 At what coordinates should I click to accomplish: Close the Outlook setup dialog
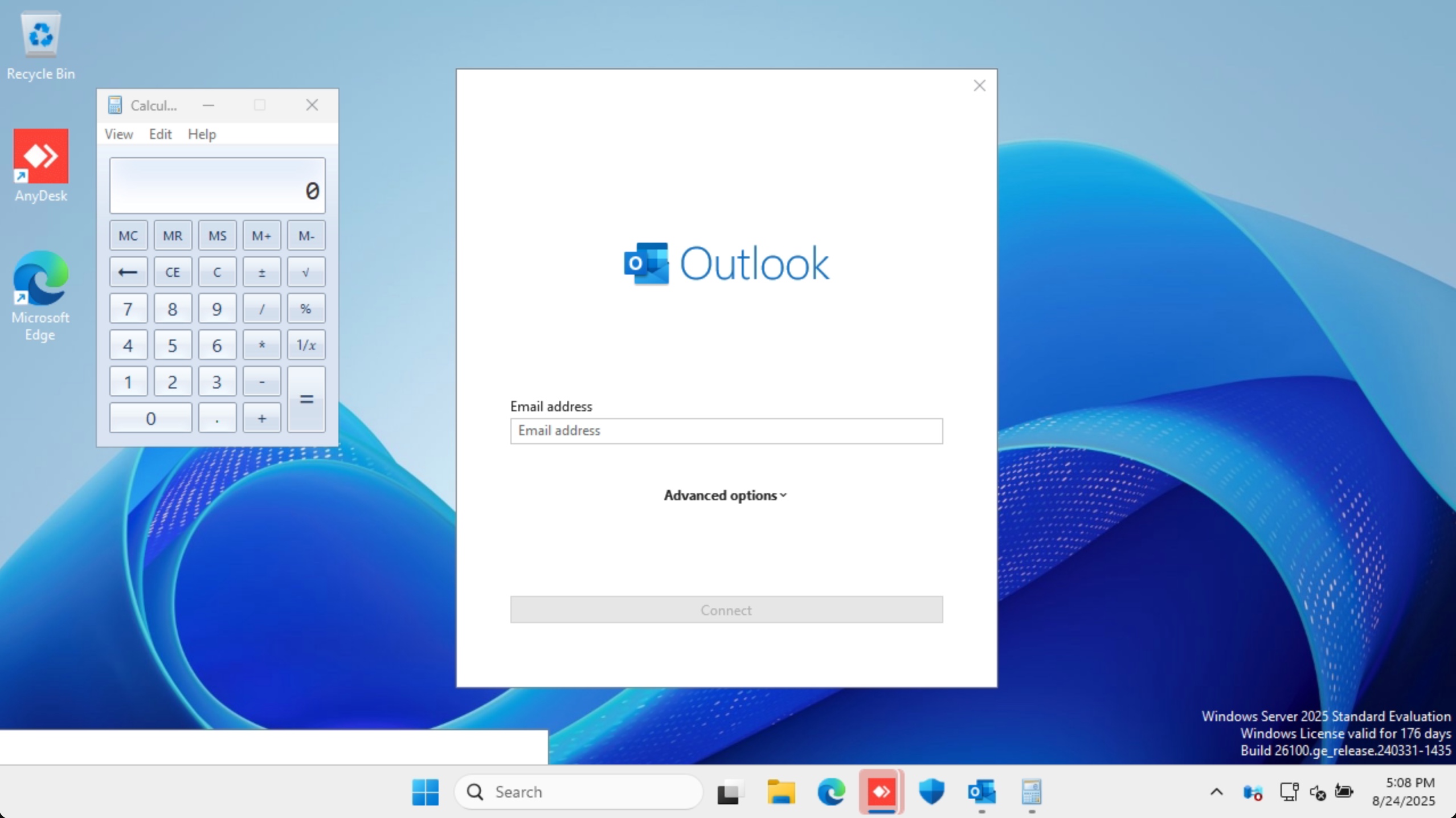(x=979, y=85)
